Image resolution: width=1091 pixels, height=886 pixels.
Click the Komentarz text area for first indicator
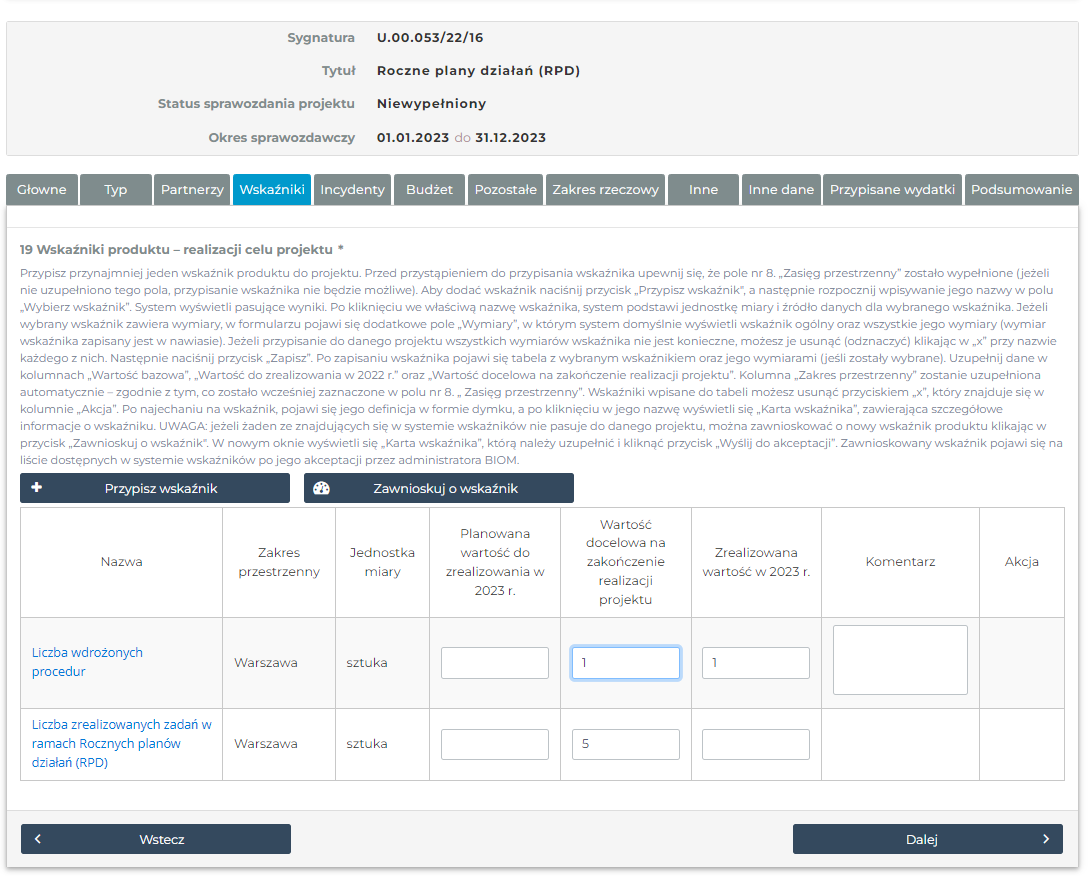click(900, 660)
